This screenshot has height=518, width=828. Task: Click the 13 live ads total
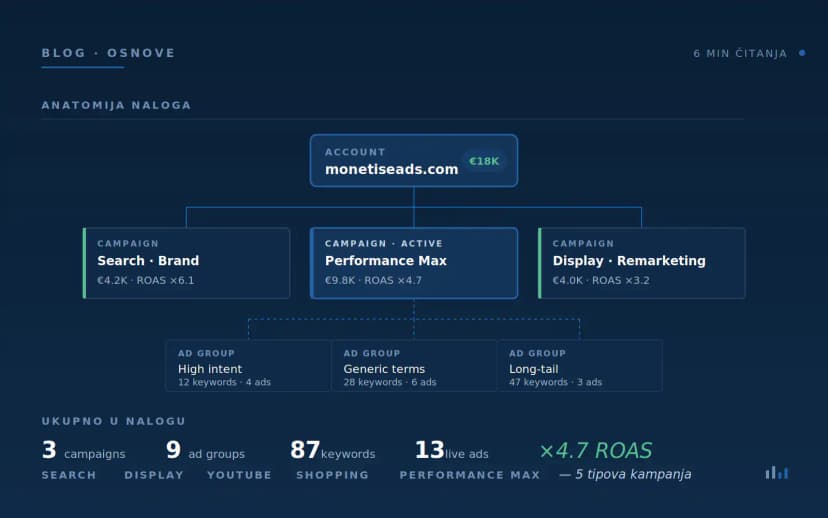coord(451,450)
